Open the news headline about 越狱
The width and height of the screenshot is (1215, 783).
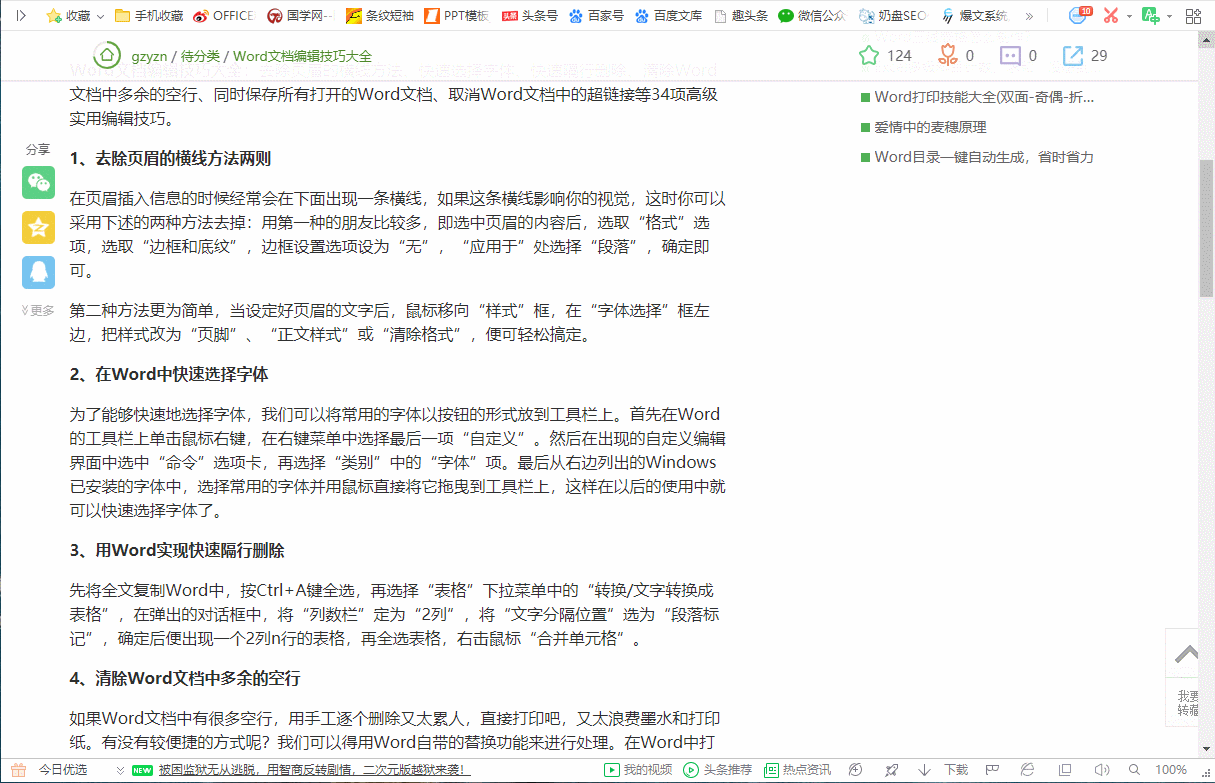(x=315, y=770)
